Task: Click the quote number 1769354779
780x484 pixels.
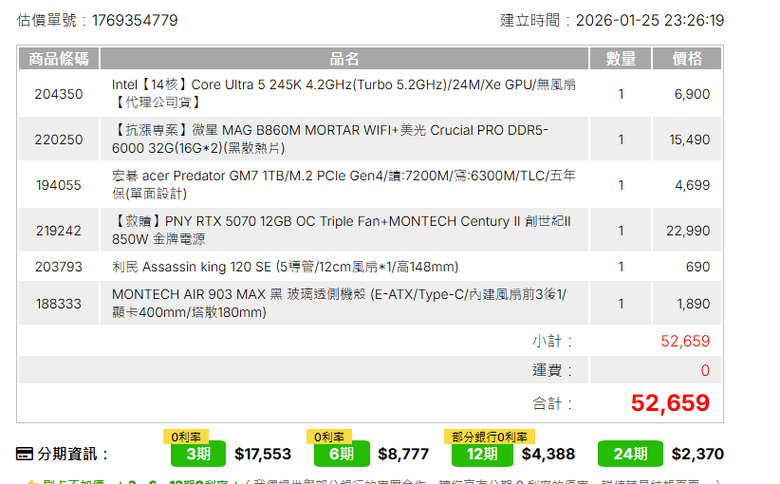Action: (135, 20)
